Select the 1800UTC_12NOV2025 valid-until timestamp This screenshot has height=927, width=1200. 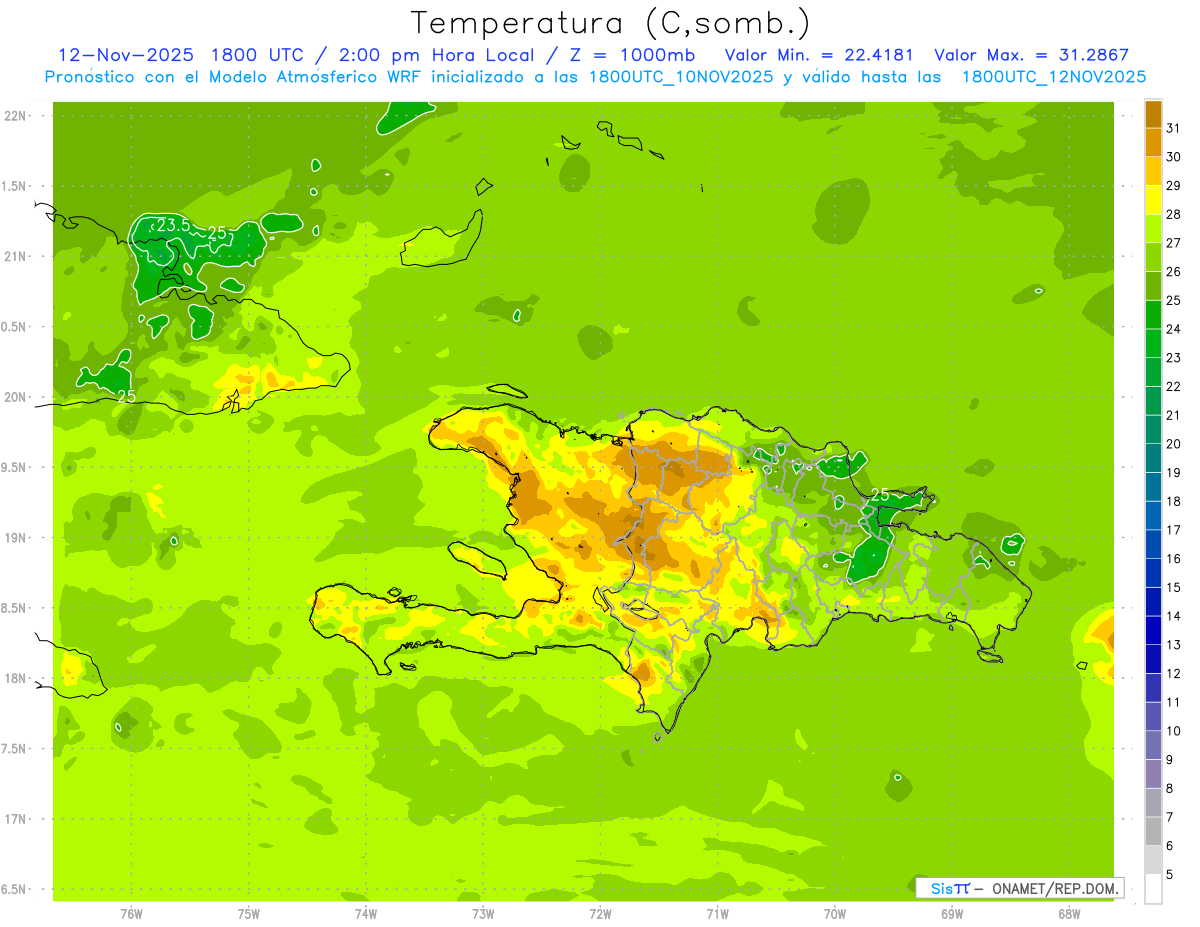click(1053, 77)
